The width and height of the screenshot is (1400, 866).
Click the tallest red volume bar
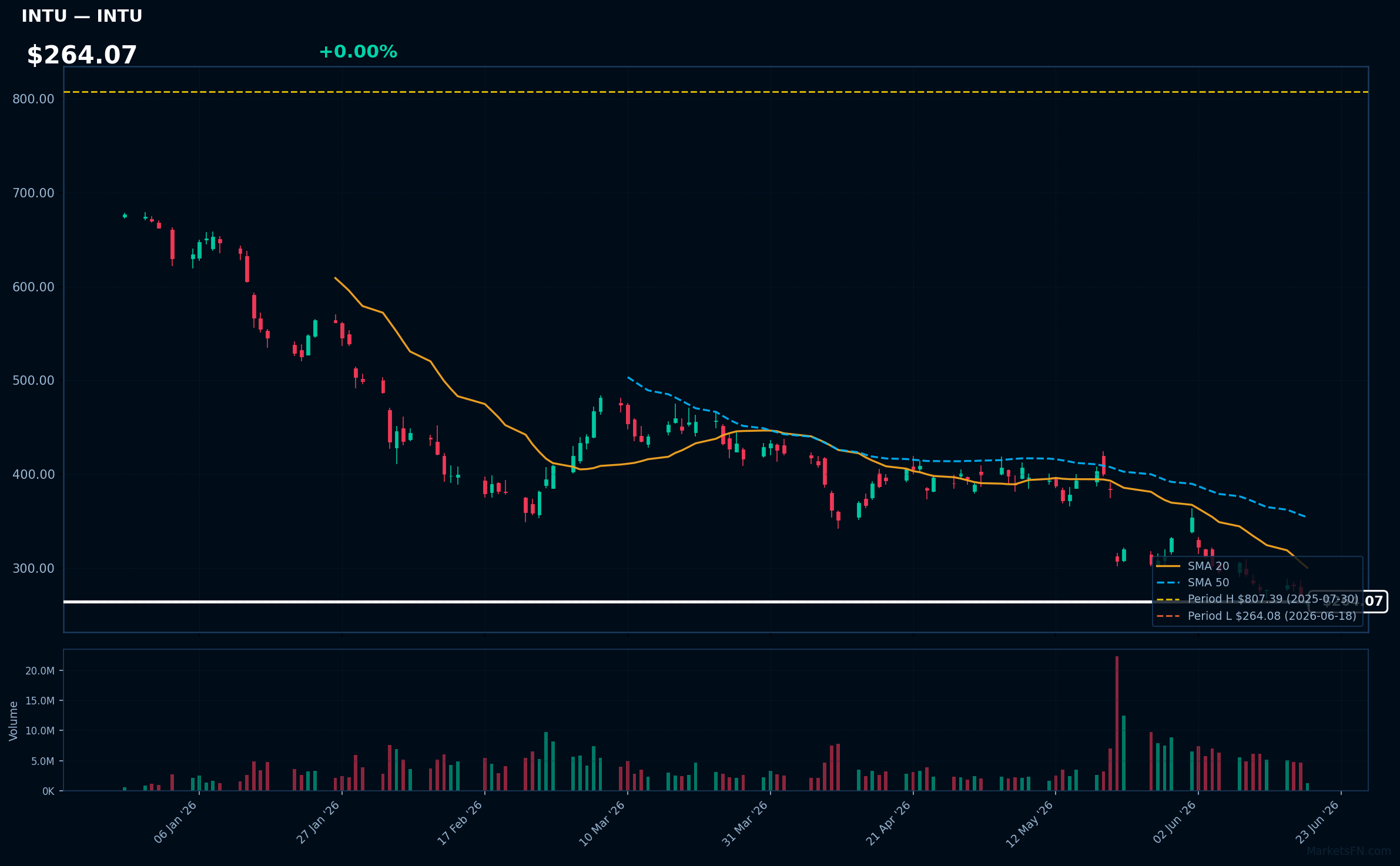1117,723
